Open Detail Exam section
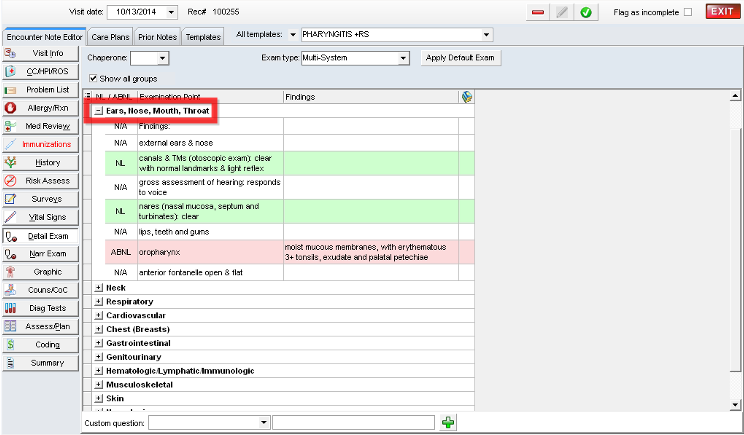Screen dimensions: 744x435 [40, 236]
